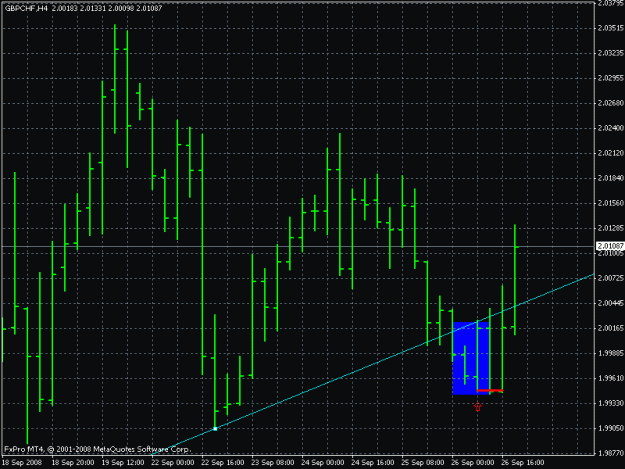Click the 18 Sep 2008 time label
The width and height of the screenshot is (625, 469).
pos(22,463)
